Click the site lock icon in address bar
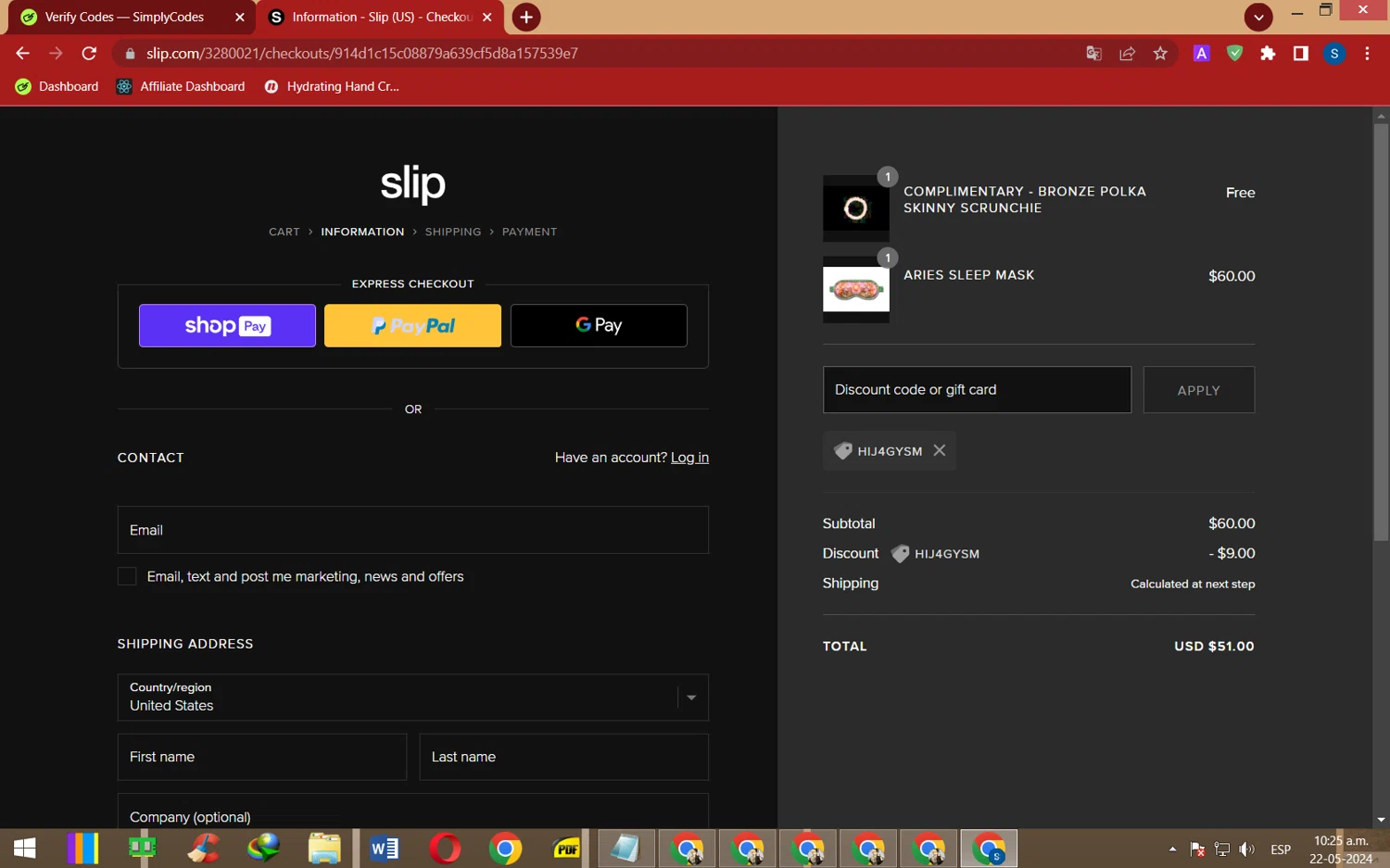Viewport: 1390px width, 868px height. coord(130,54)
